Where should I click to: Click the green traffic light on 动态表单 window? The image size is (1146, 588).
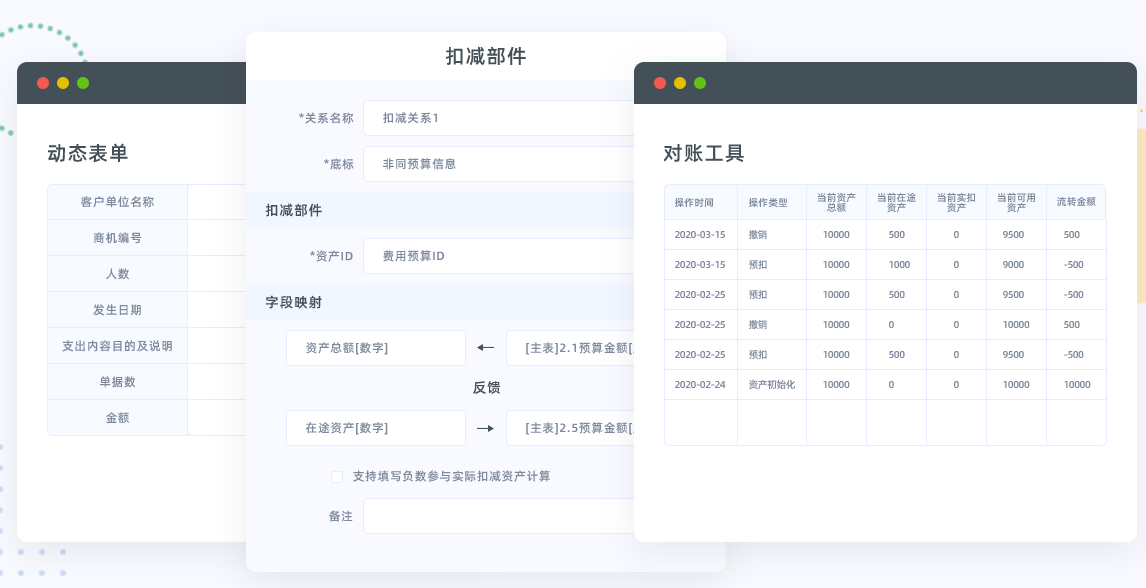click(x=83, y=83)
